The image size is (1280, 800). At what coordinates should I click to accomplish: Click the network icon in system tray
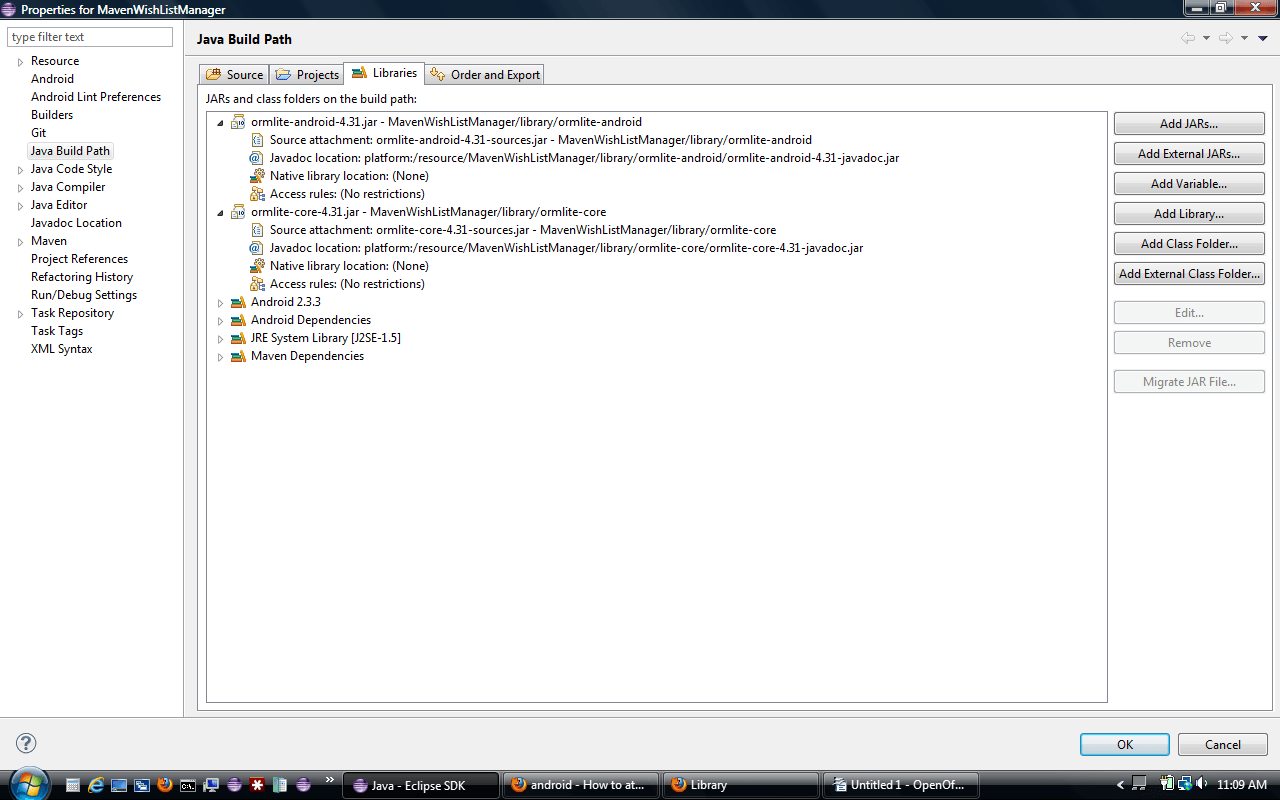[x=1184, y=784]
